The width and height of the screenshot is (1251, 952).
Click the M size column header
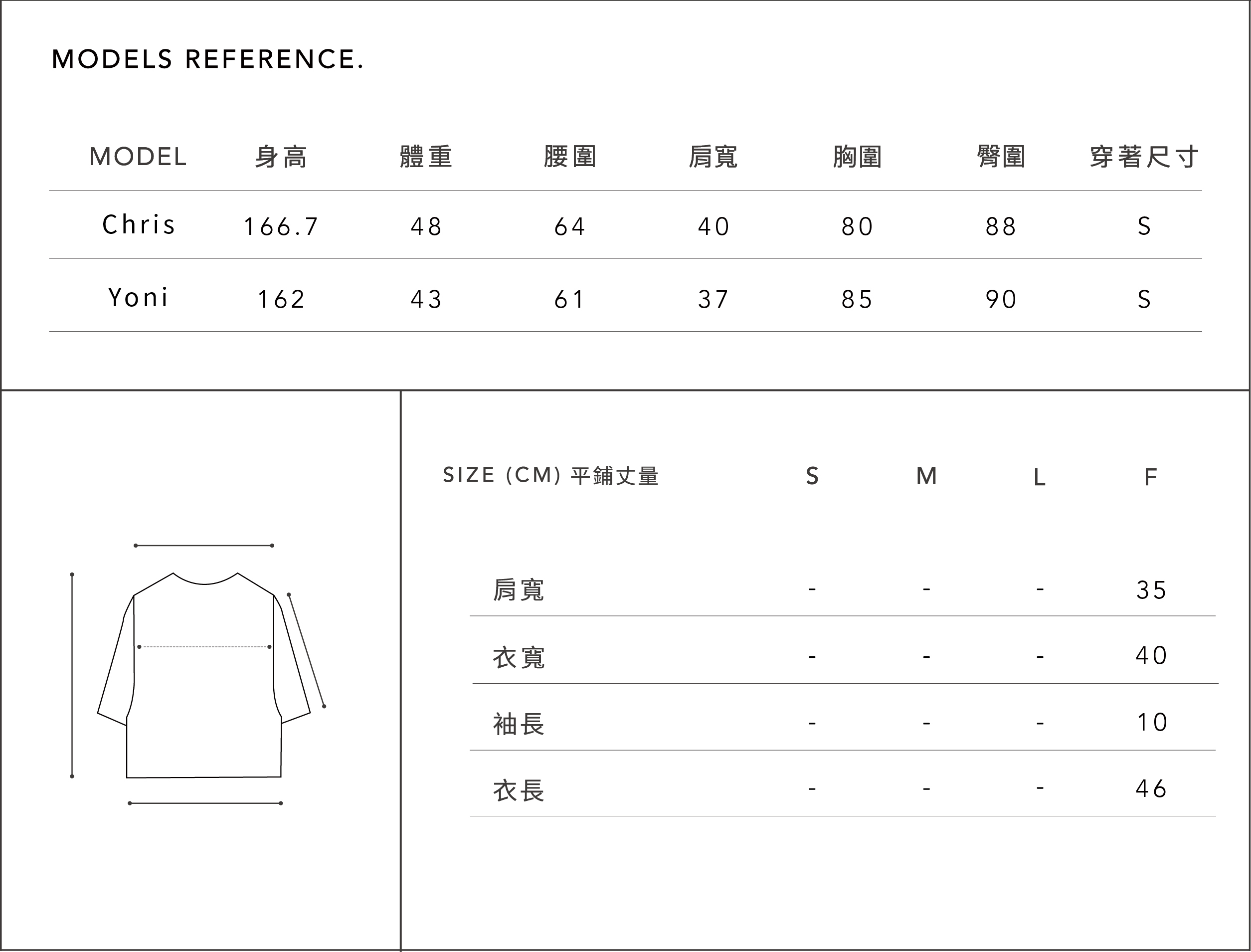click(x=926, y=476)
